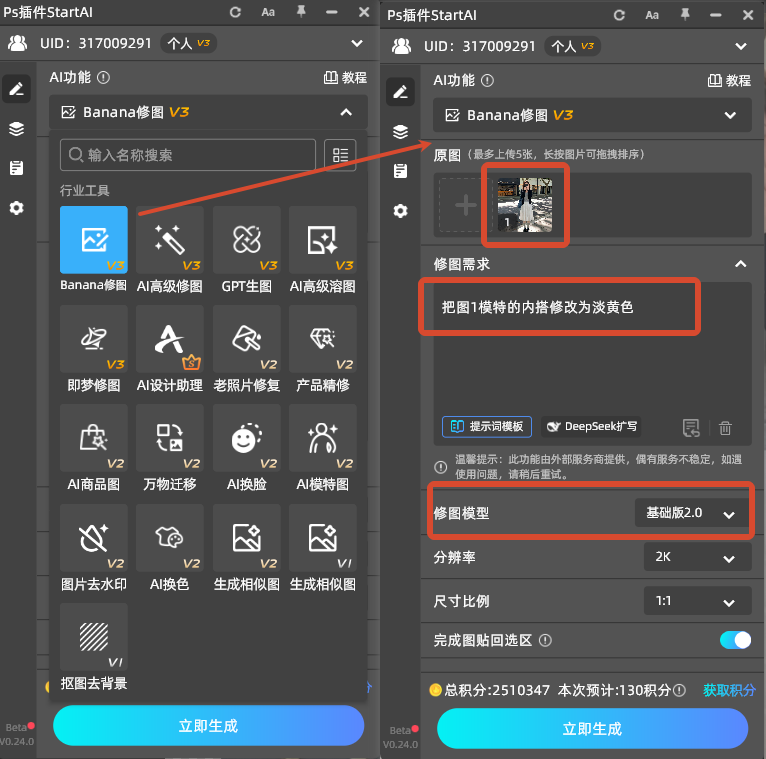
Task: Click info icon next to AI功能 in right panel
Action: 487,81
